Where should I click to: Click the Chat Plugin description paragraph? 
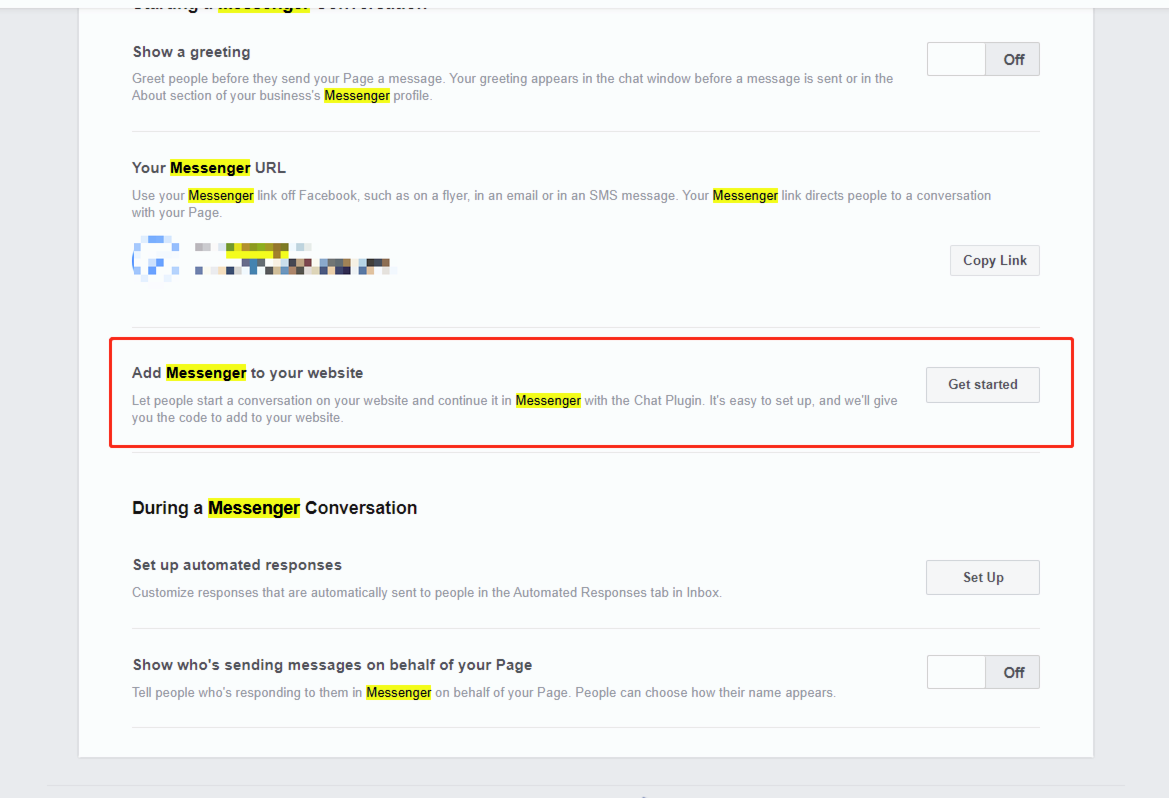click(x=514, y=409)
